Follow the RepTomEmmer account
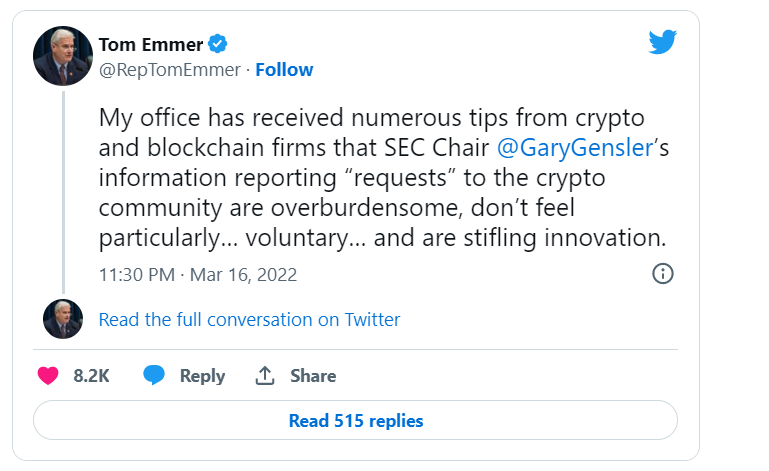769x471 pixels. click(x=284, y=70)
